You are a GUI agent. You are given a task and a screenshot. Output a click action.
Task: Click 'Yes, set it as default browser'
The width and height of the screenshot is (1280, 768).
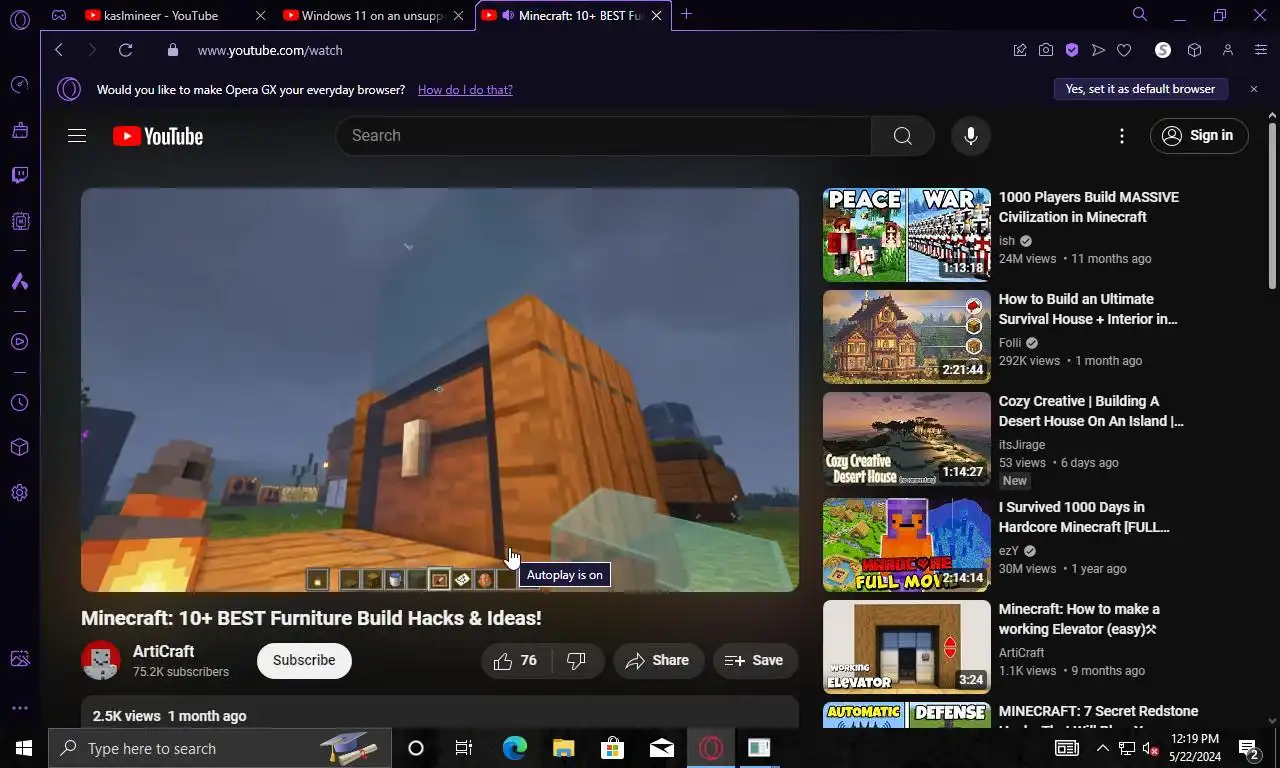tap(1140, 89)
